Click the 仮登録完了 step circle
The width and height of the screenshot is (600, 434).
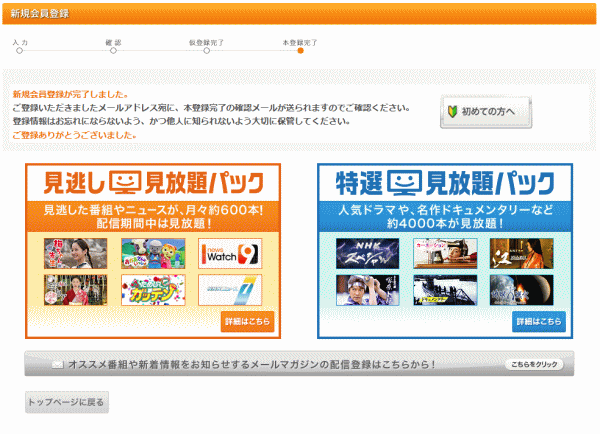click(207, 51)
